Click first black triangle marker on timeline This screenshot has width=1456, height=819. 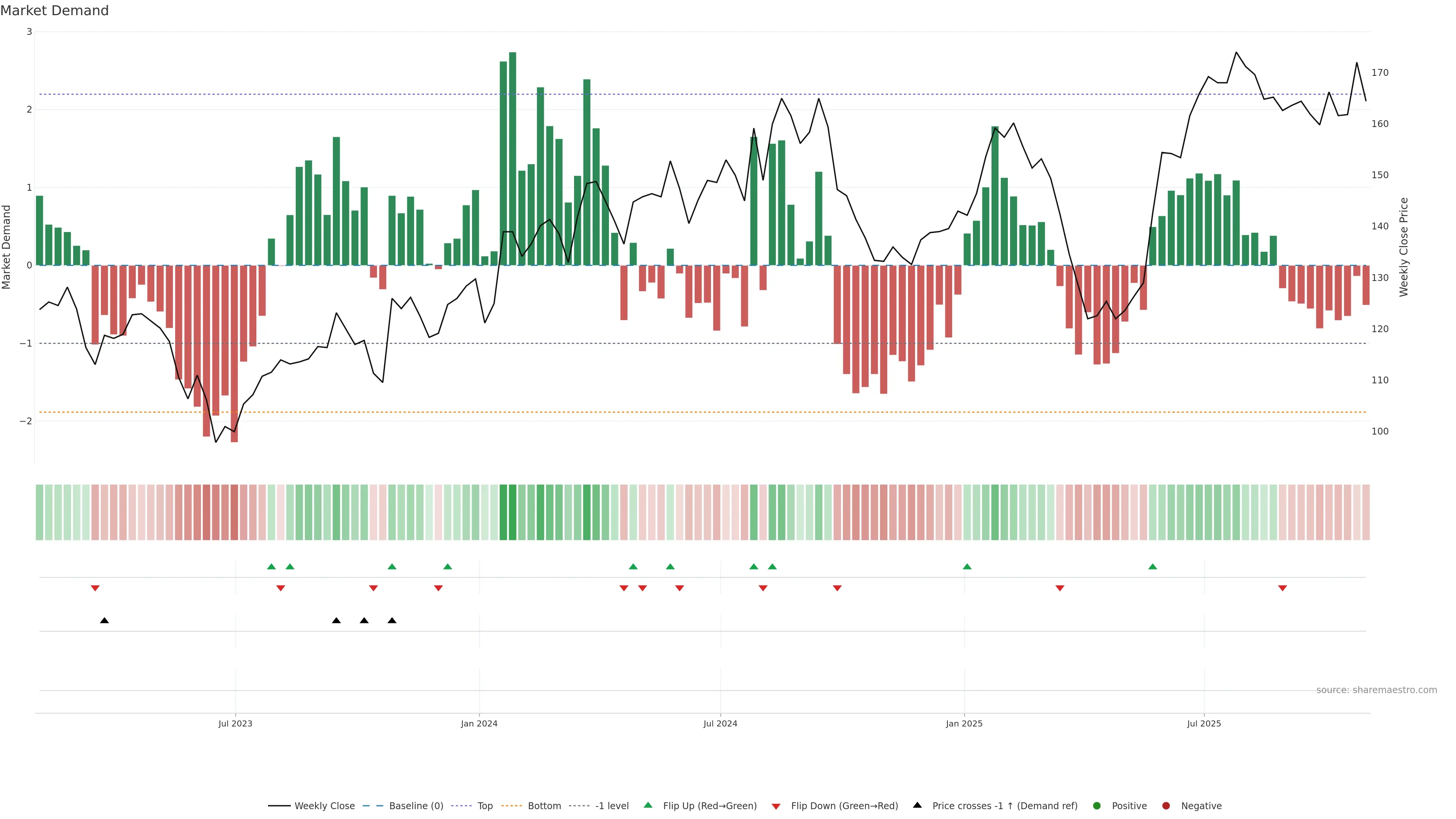click(x=105, y=621)
